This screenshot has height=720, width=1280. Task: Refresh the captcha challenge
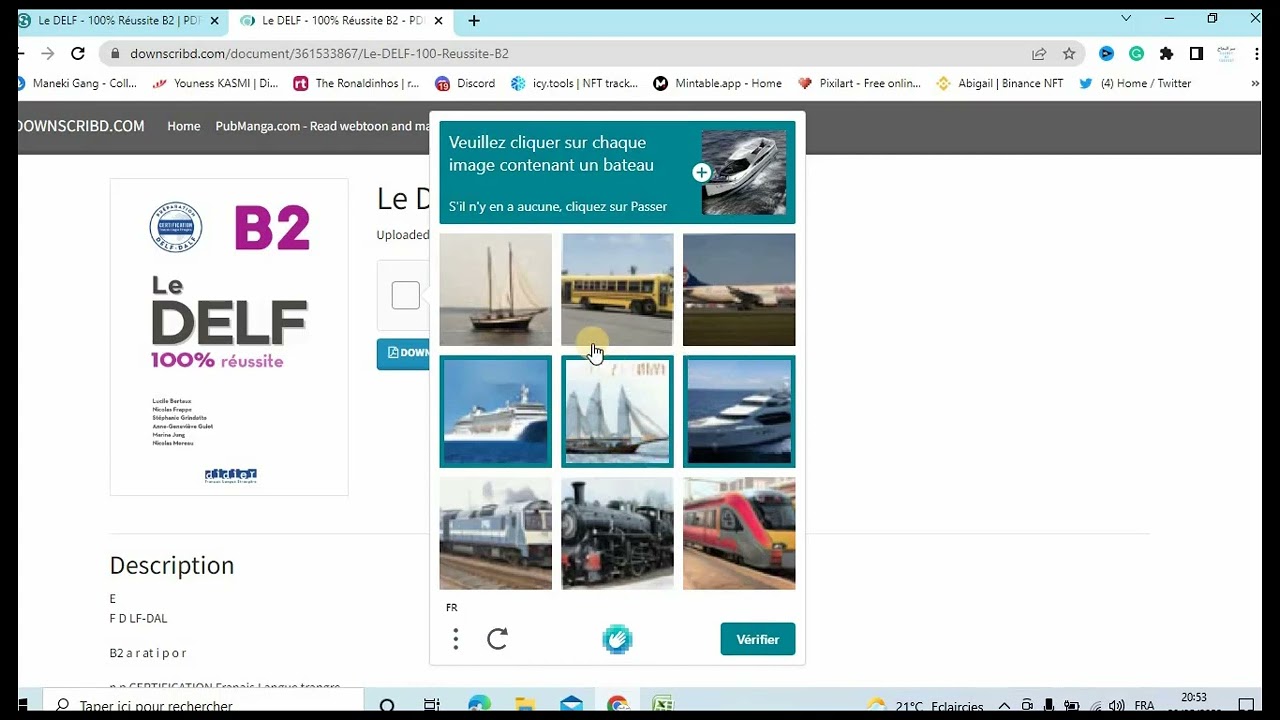[498, 639]
